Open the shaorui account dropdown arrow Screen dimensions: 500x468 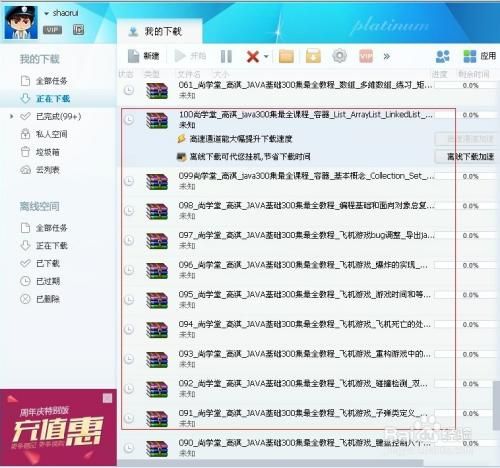click(47, 13)
